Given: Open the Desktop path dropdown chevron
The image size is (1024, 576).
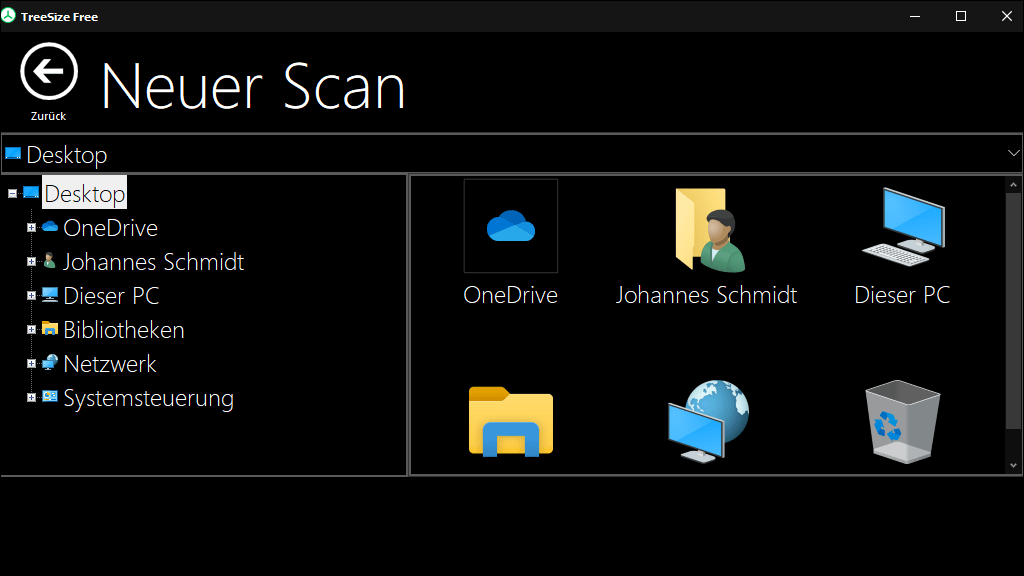Looking at the screenshot, I should [x=1013, y=153].
